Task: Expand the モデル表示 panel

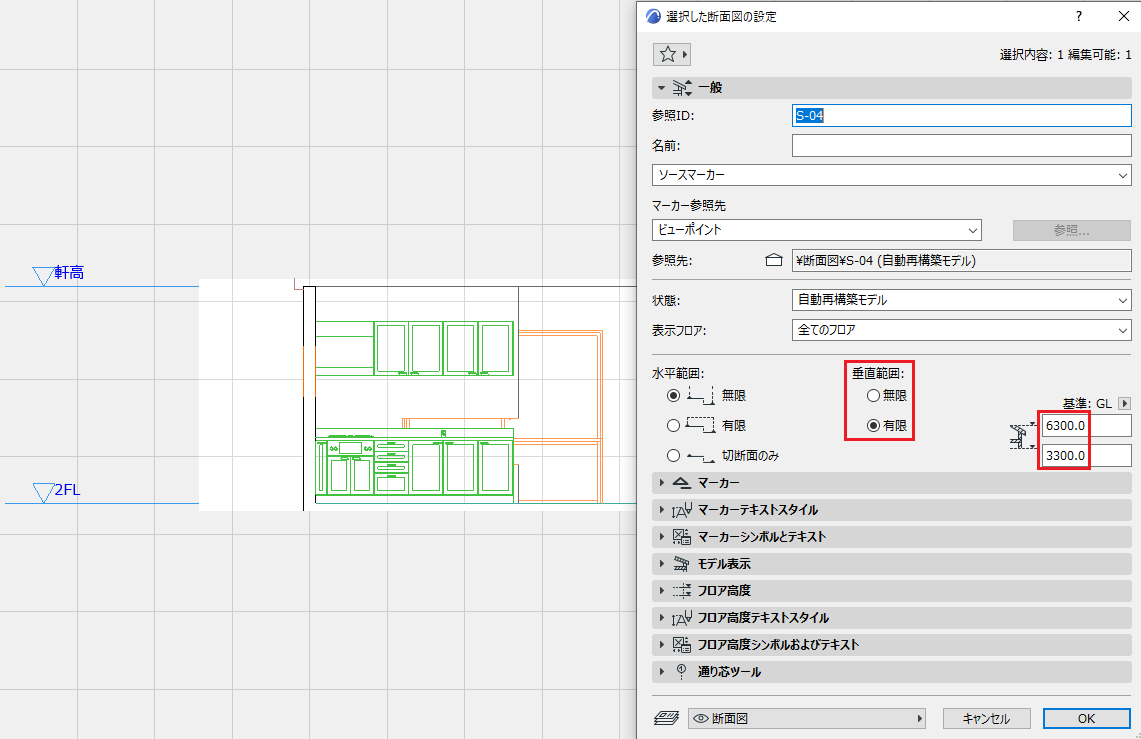Action: (661, 564)
